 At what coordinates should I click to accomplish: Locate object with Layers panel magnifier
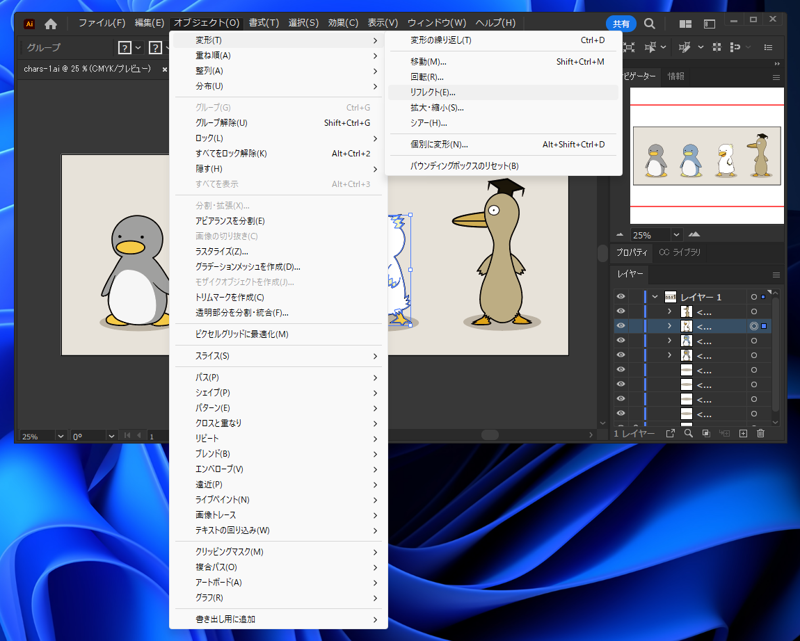(x=688, y=433)
